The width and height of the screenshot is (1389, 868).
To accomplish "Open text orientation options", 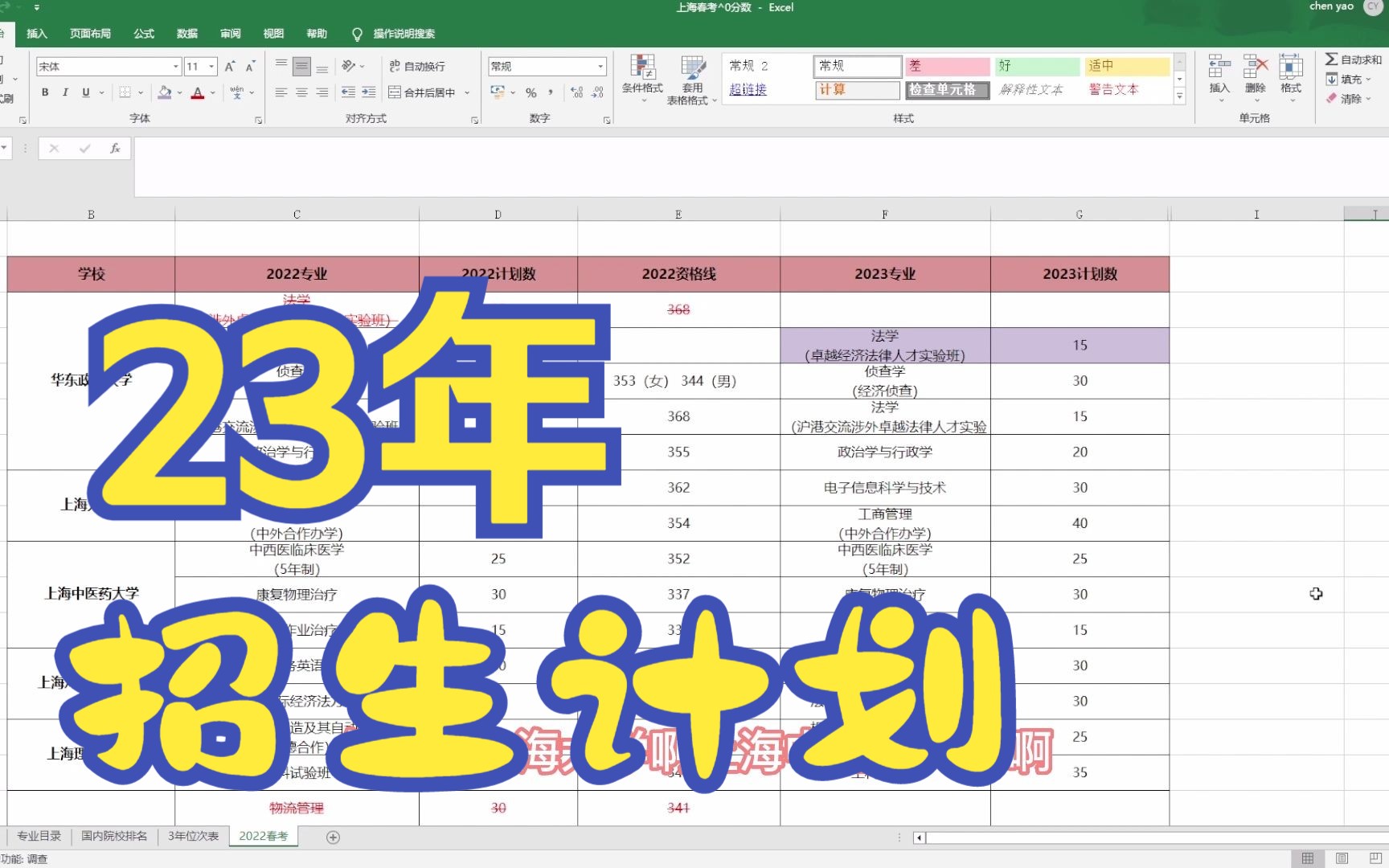I will click(x=353, y=66).
